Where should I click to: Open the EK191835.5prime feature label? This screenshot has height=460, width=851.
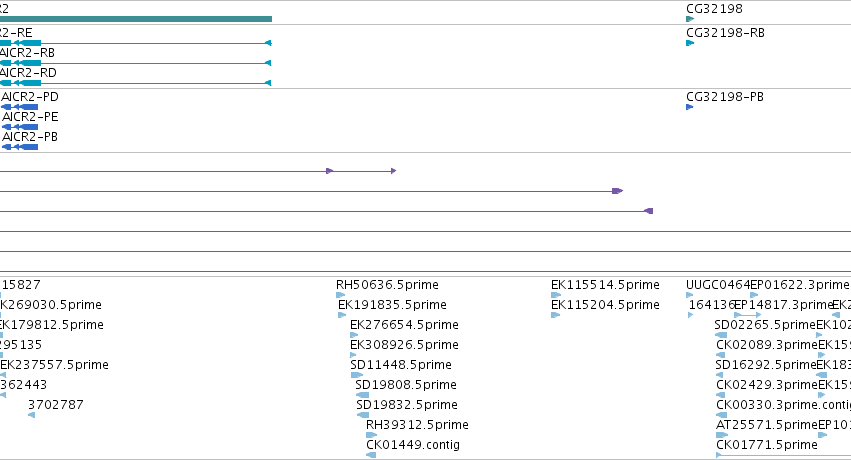coord(392,305)
